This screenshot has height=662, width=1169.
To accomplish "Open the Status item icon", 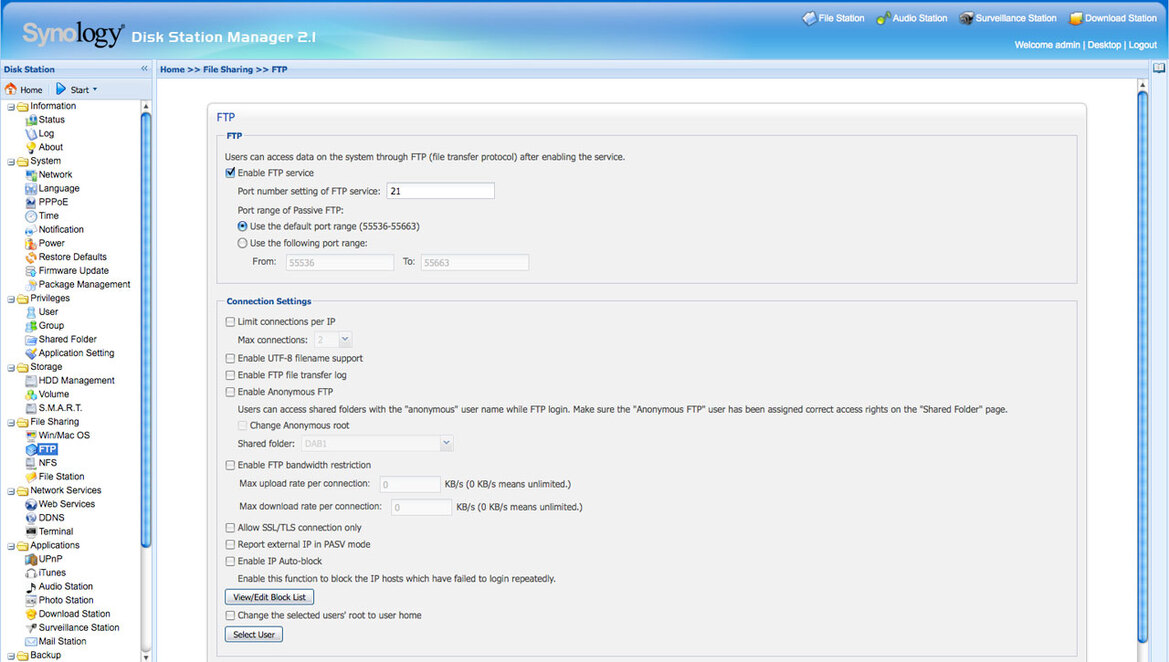I will tap(31, 120).
